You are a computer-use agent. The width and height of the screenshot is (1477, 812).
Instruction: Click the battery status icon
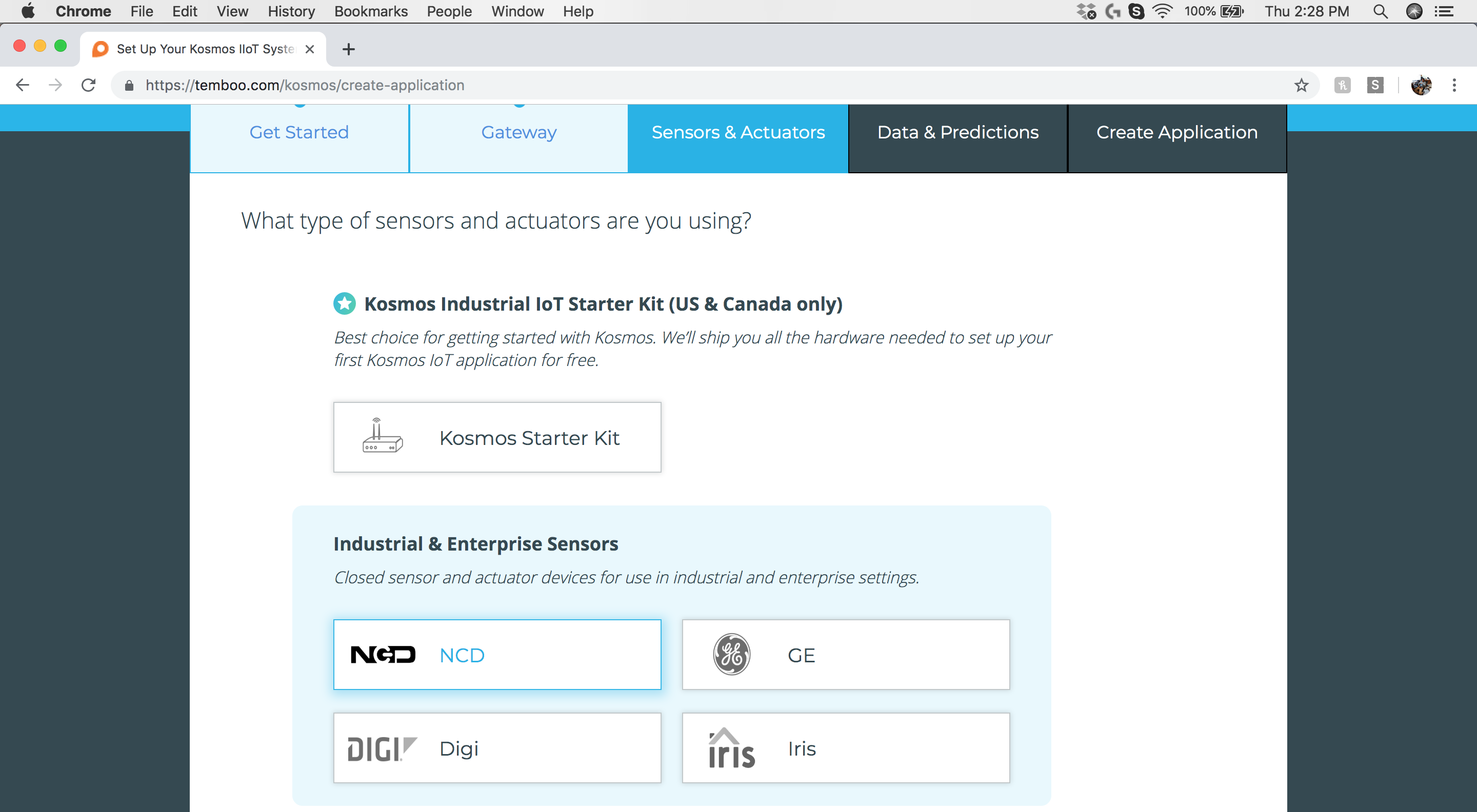[x=1231, y=11]
